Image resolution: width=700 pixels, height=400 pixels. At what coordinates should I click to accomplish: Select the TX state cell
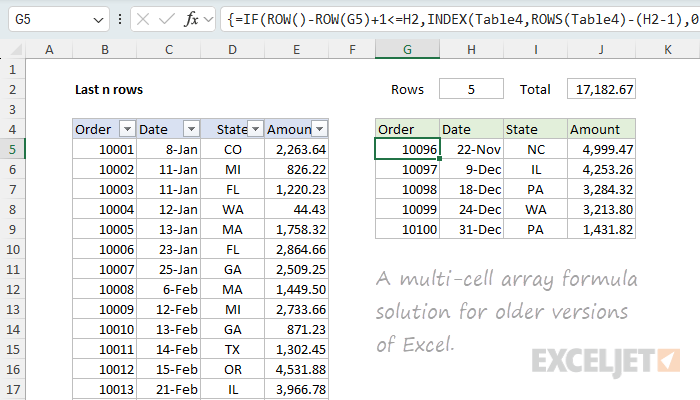click(x=233, y=350)
